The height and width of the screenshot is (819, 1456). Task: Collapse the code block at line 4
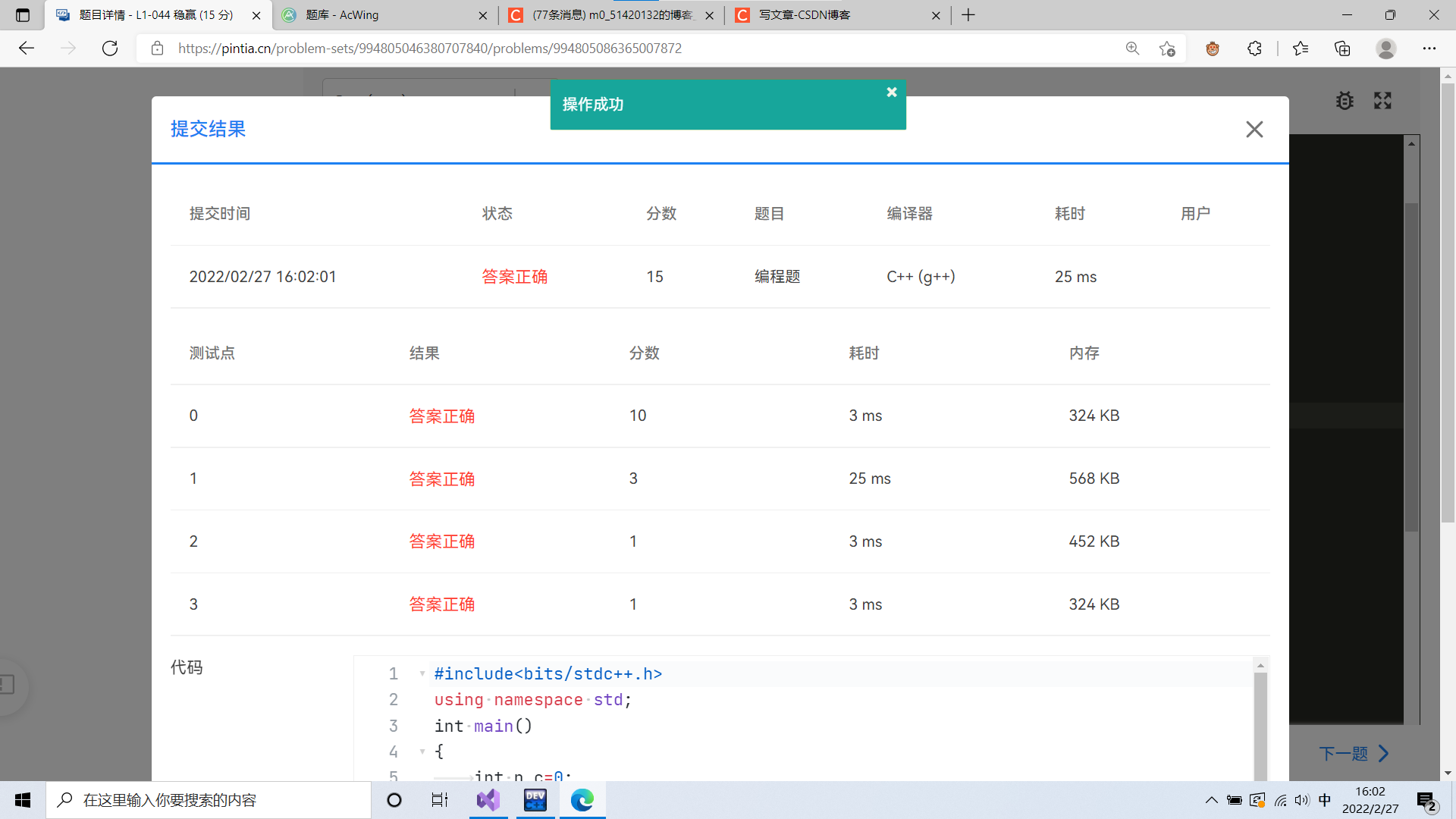coord(422,752)
